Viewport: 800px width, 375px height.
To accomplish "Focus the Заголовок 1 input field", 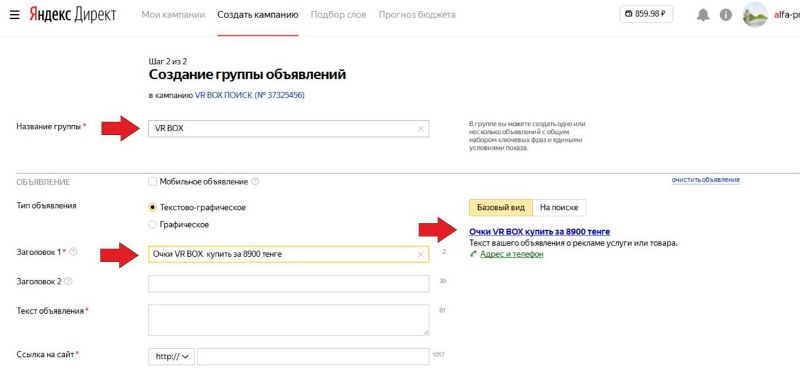I will click(289, 254).
